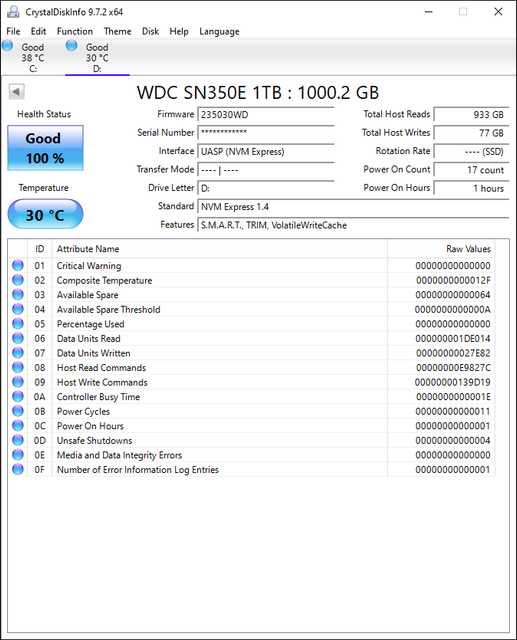This screenshot has width=517, height=640.
Task: Select the Available Spare attribute name
Action: [x=87, y=295]
